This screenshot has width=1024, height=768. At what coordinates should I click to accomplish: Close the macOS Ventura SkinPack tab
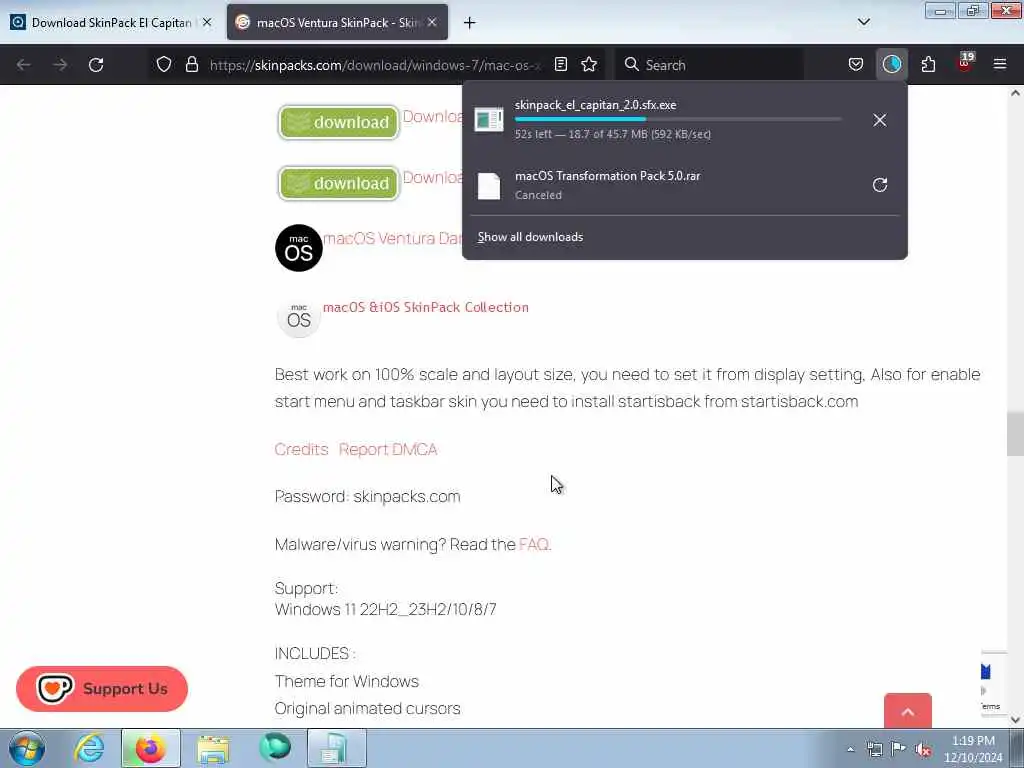pos(432,22)
